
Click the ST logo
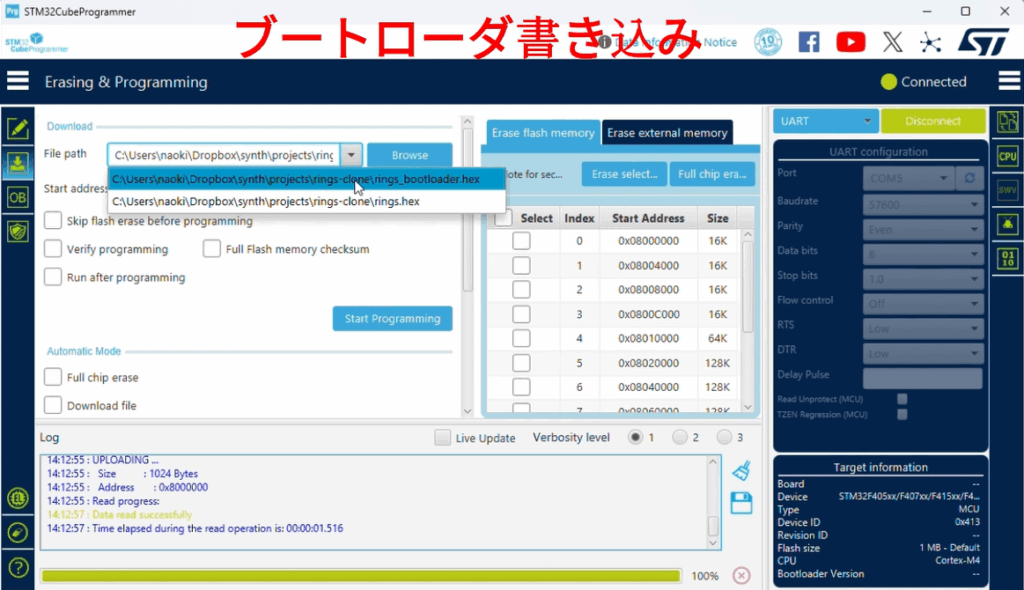click(984, 42)
